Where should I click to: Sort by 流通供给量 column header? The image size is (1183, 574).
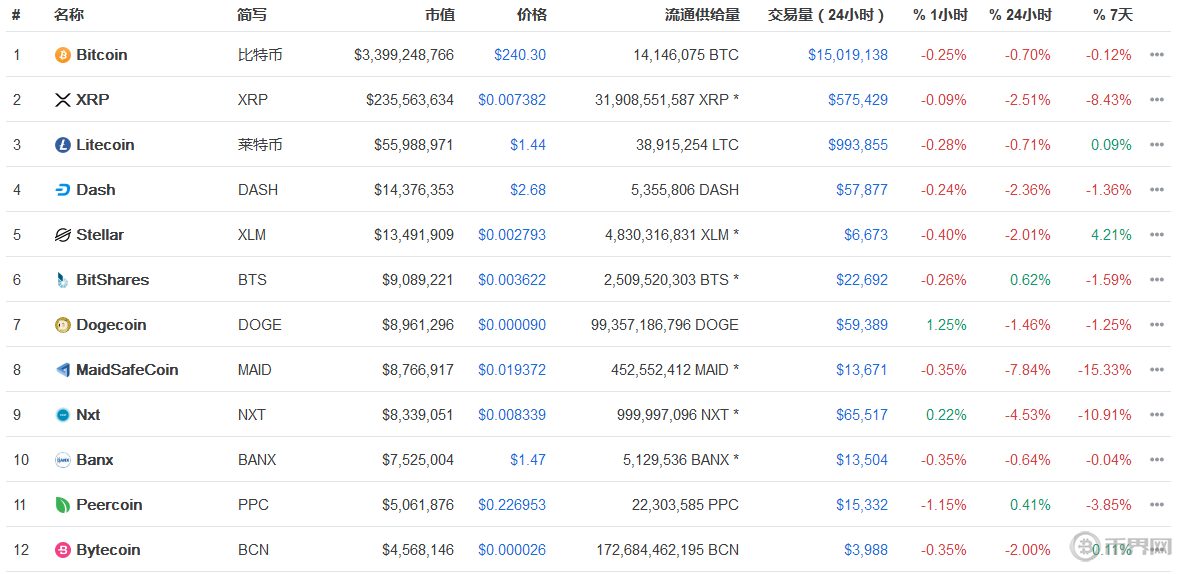point(702,15)
